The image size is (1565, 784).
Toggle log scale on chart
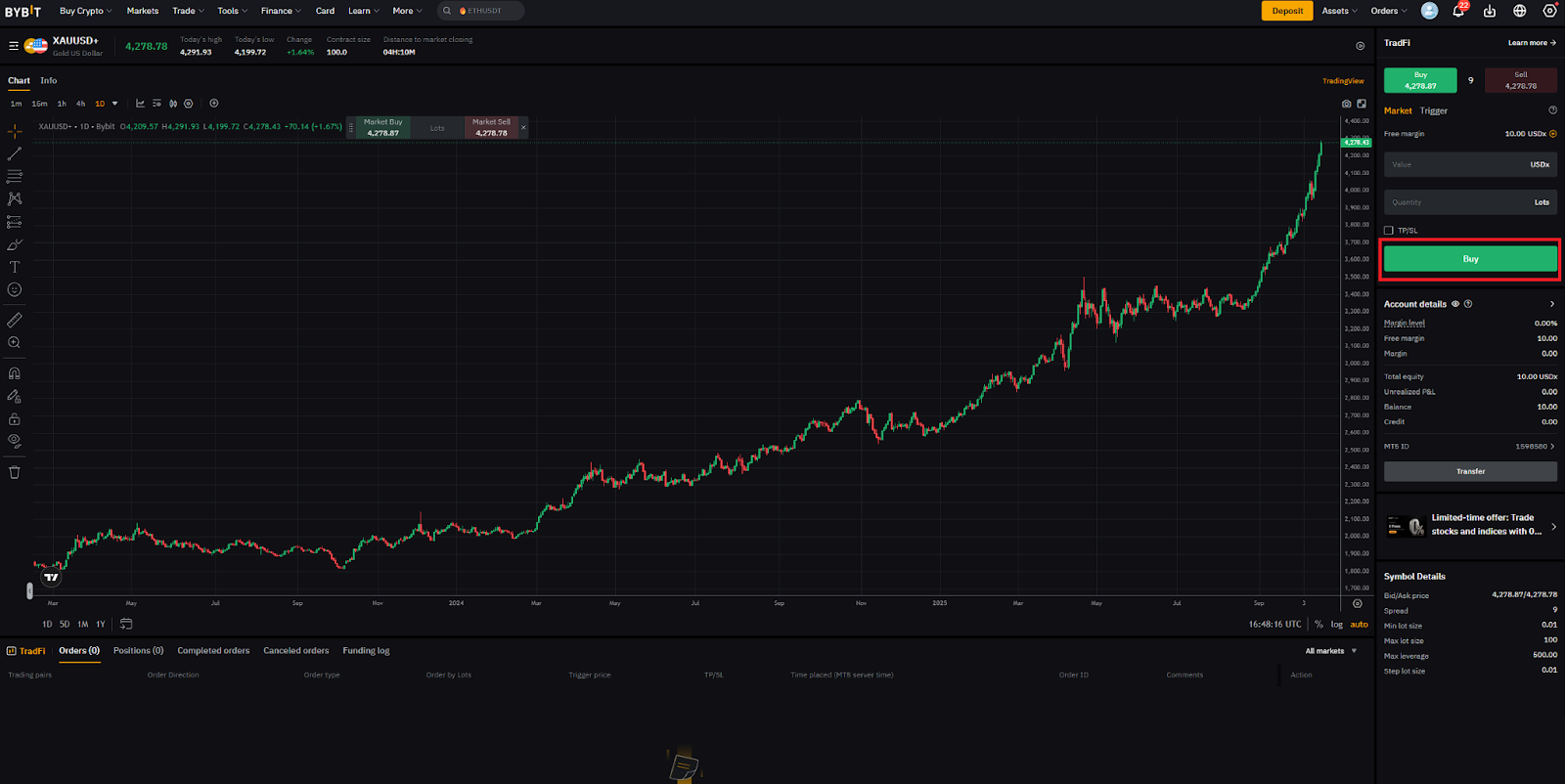pos(1337,625)
